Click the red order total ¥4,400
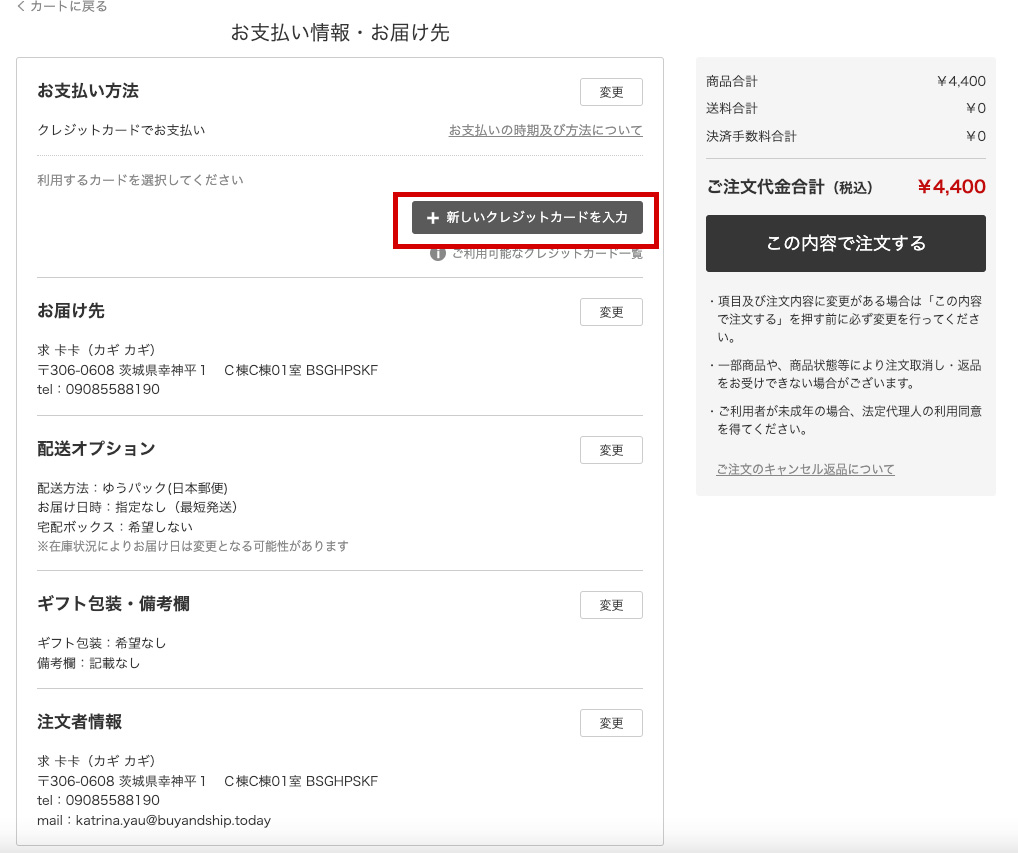The height and width of the screenshot is (853, 1018). pos(951,187)
